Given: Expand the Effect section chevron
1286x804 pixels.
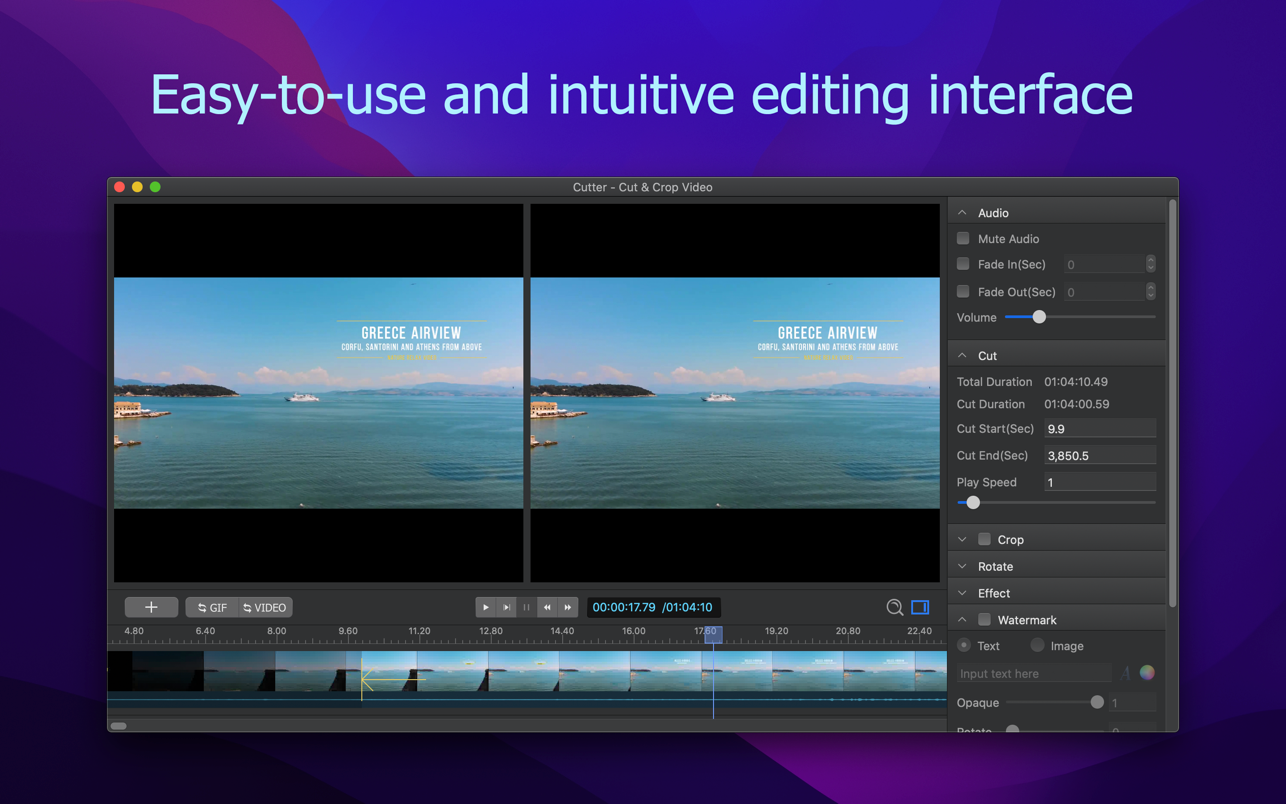Looking at the screenshot, I should [x=962, y=593].
